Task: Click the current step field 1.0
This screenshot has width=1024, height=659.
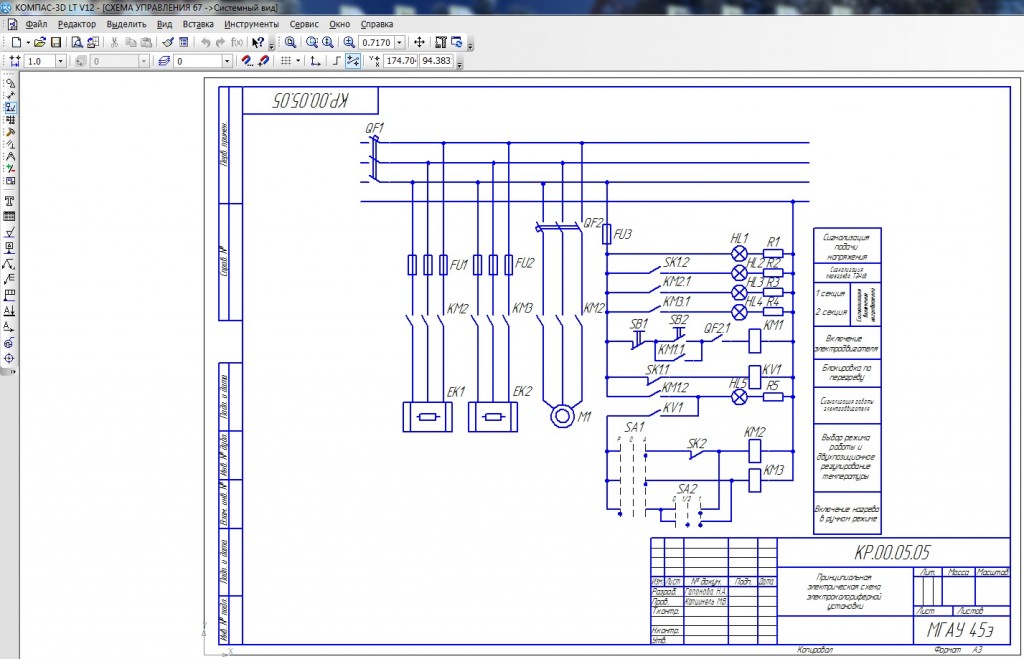Action: click(x=40, y=61)
